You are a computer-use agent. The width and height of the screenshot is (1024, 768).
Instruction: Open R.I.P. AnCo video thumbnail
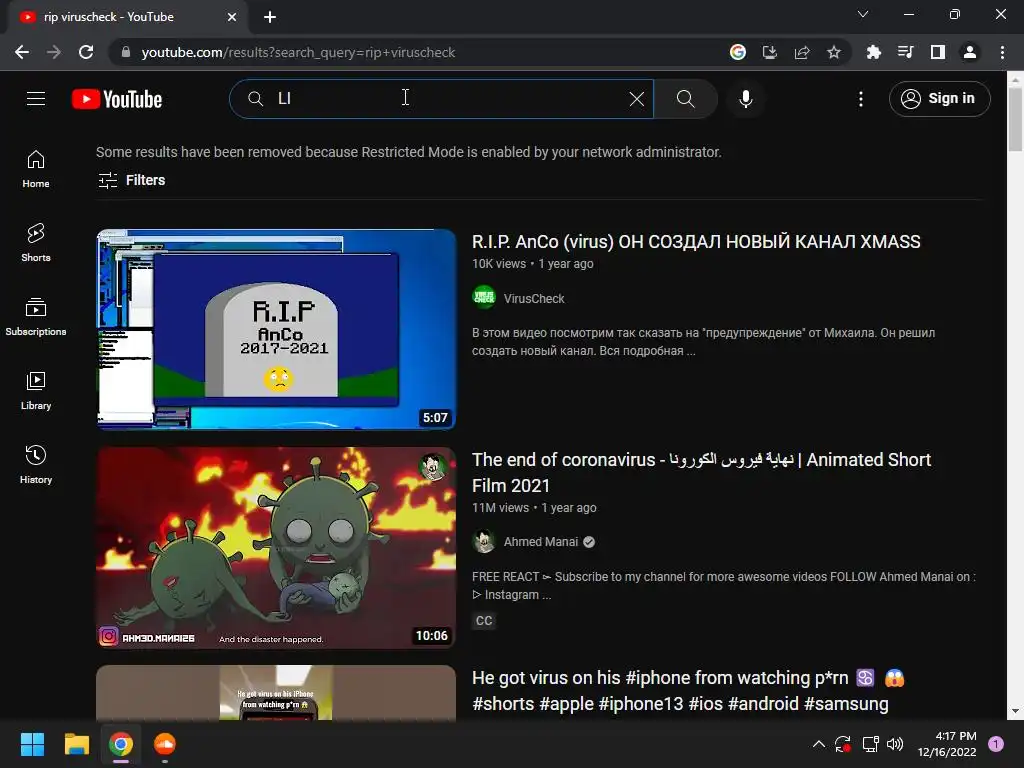click(x=276, y=329)
